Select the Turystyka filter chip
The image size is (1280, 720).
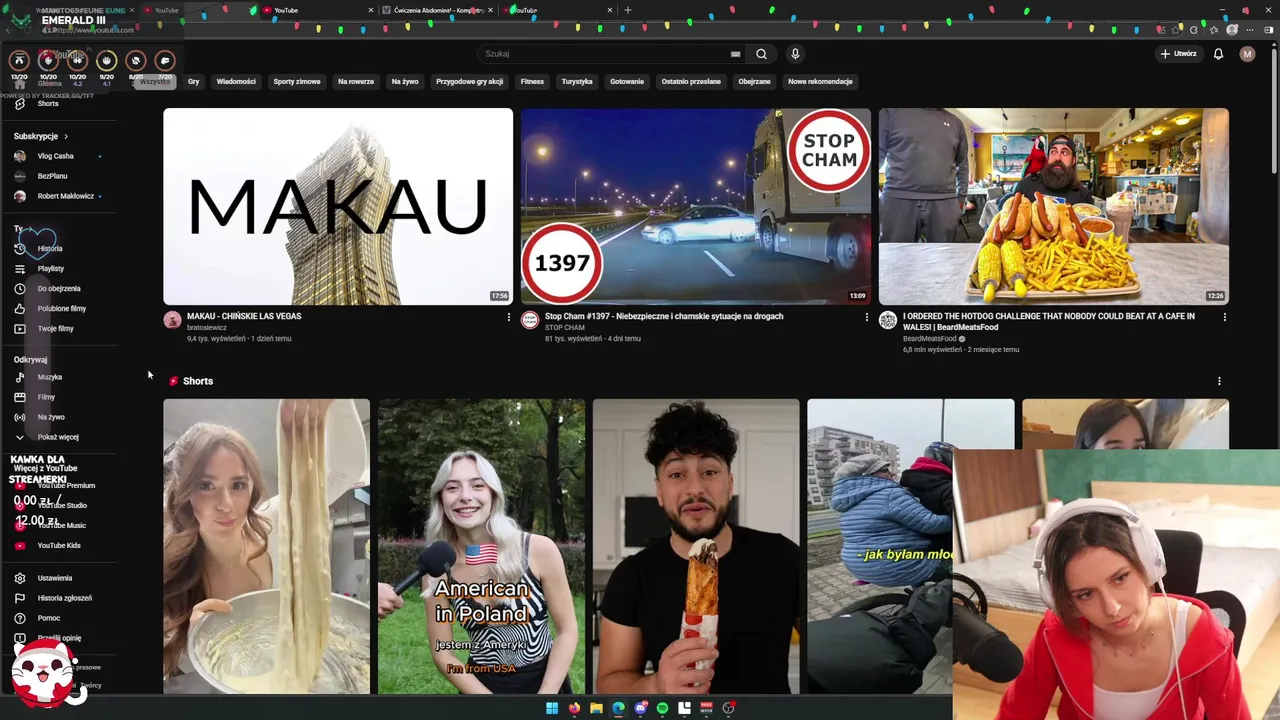pyautogui.click(x=577, y=82)
